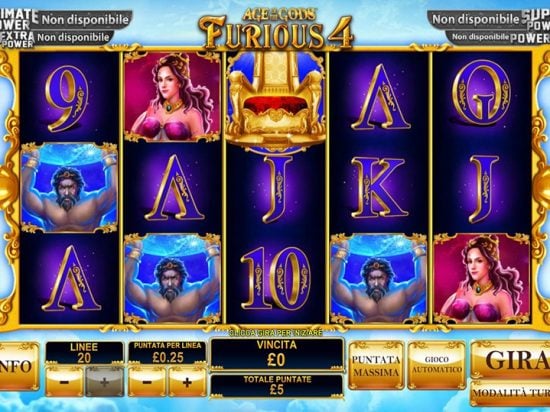Select the goddess symbol atop second reel
The width and height of the screenshot is (550, 412).
click(x=172, y=97)
